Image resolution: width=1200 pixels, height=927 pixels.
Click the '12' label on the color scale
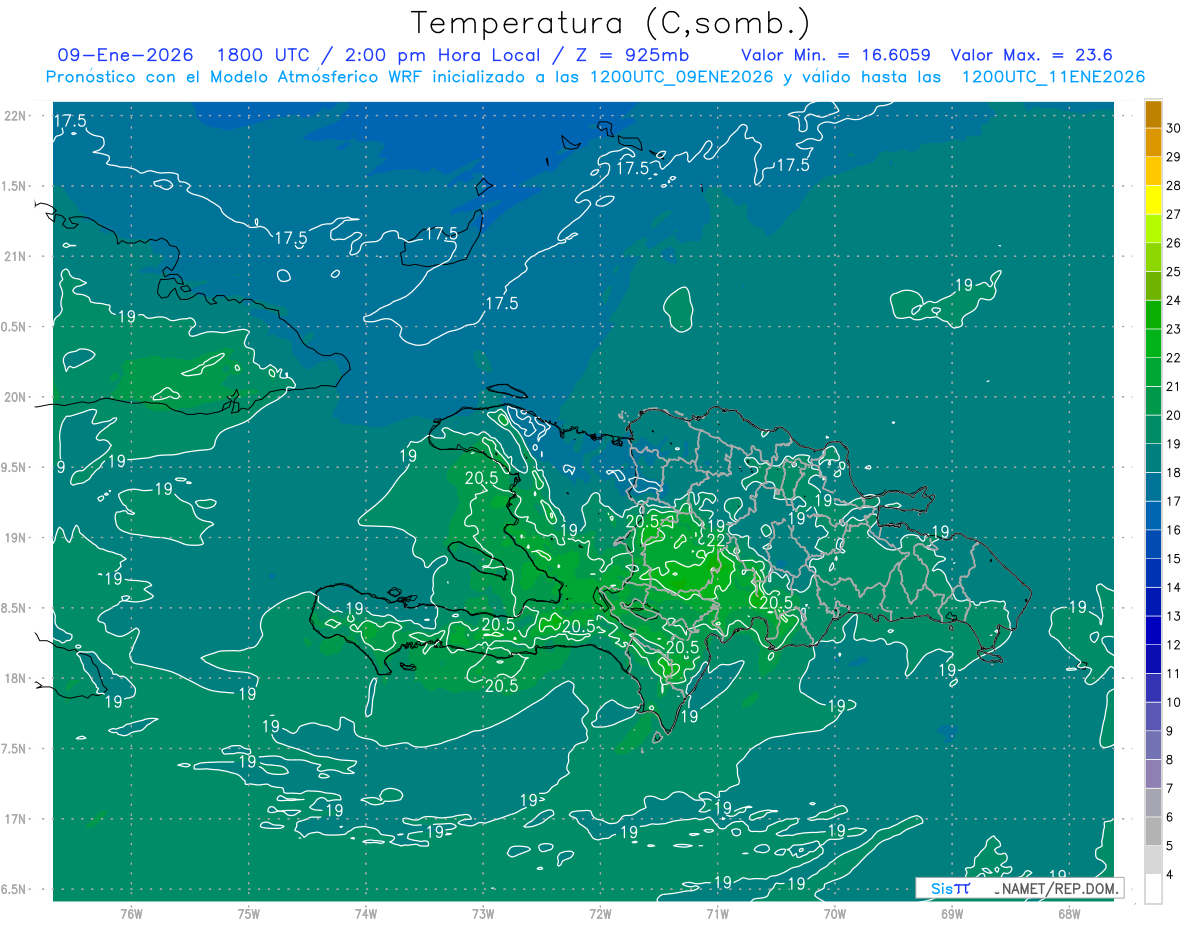1174,645
